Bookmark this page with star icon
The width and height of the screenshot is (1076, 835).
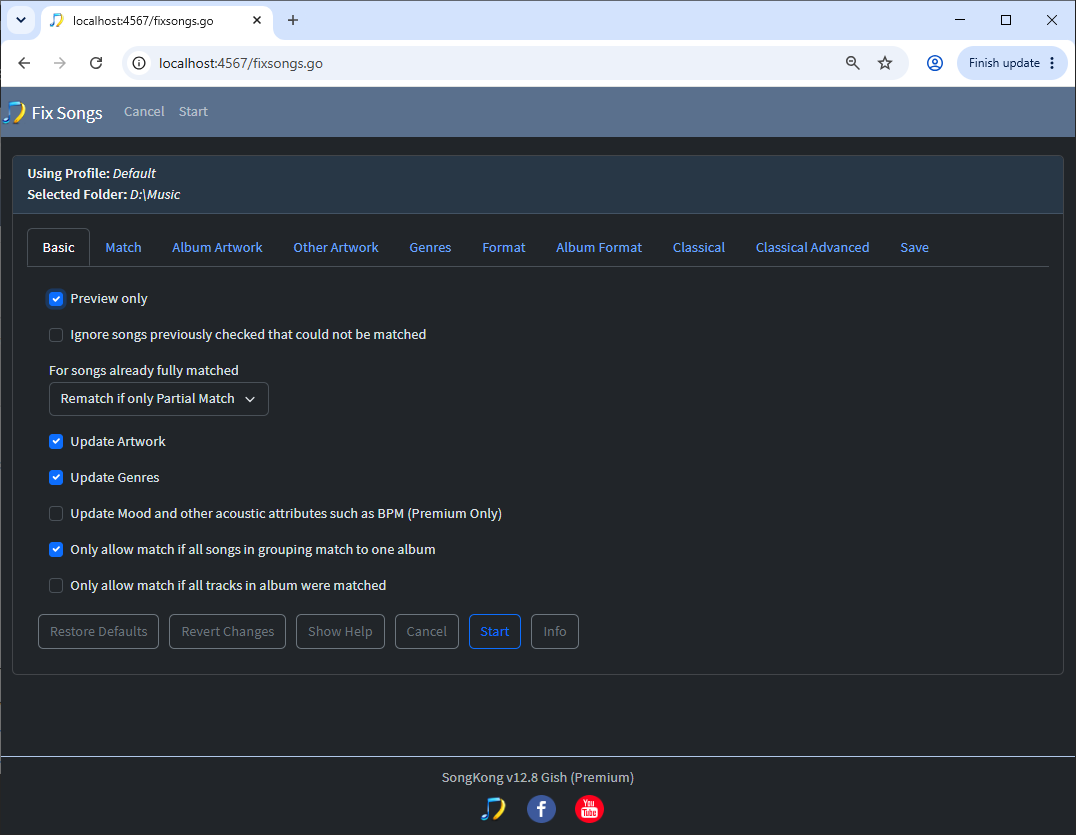coord(885,63)
